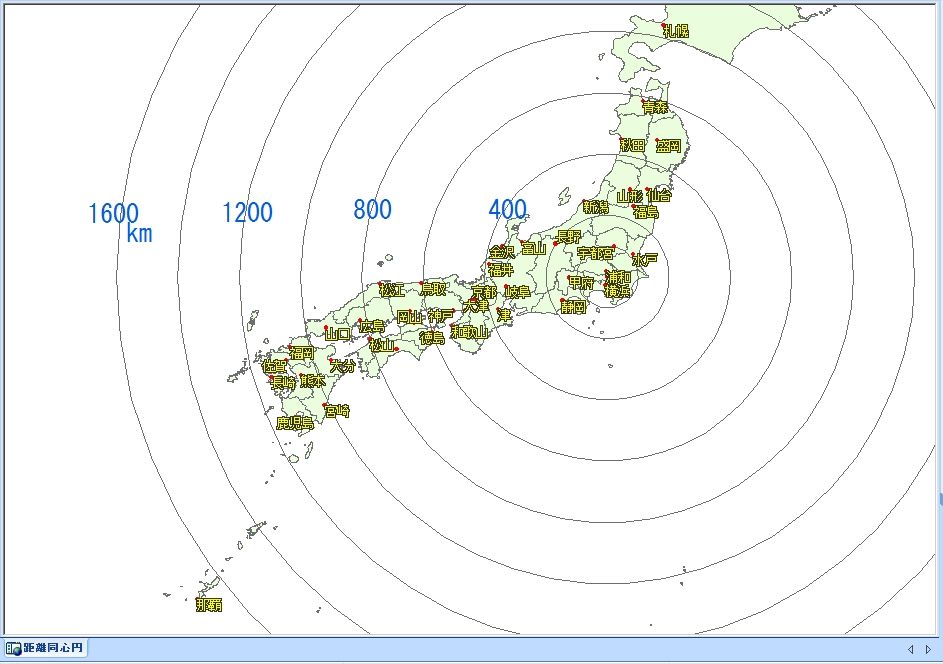Click the 佐賀 city label
943x664 pixels.
pos(275,366)
